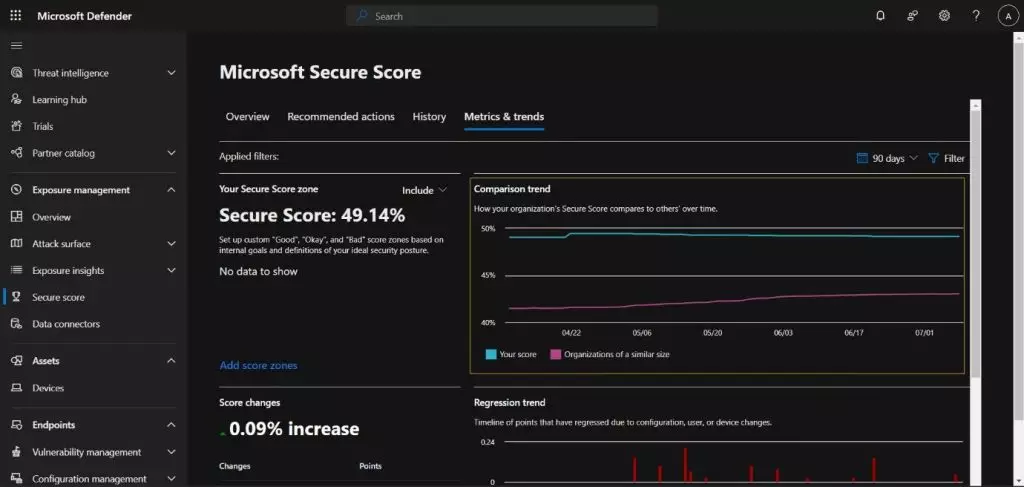Open the Include dropdown for score zone

point(424,190)
